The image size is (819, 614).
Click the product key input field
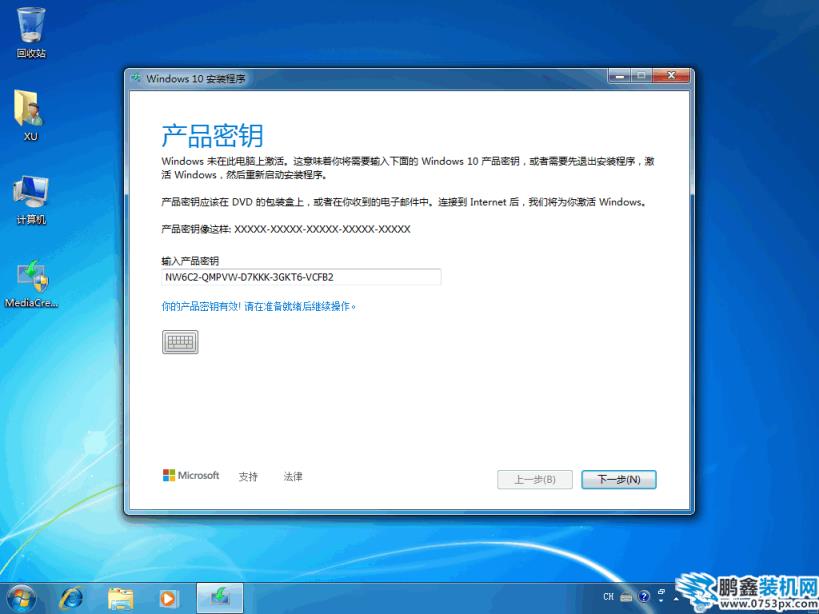(301, 277)
